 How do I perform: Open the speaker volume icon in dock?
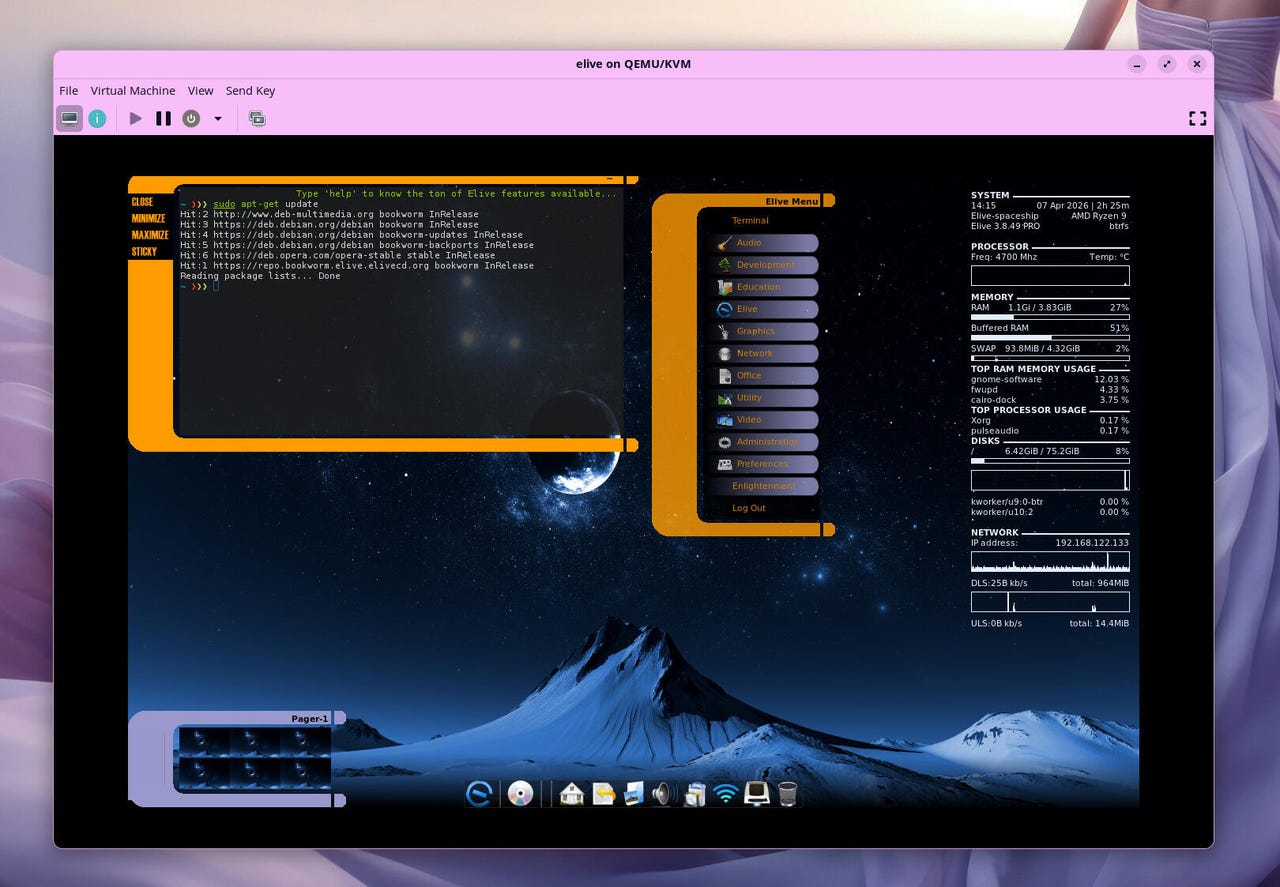tap(663, 794)
